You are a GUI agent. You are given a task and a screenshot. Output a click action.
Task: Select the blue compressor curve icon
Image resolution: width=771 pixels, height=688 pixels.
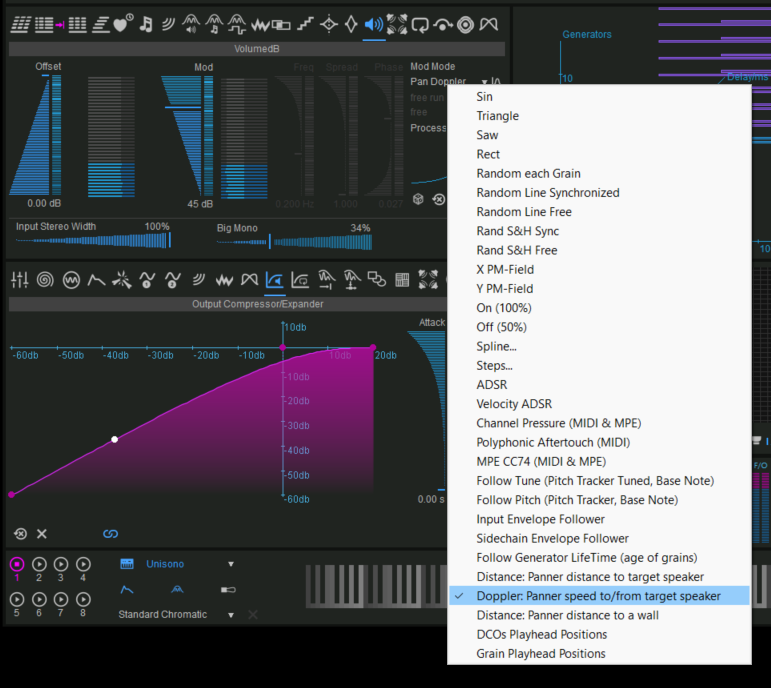tap(274, 280)
